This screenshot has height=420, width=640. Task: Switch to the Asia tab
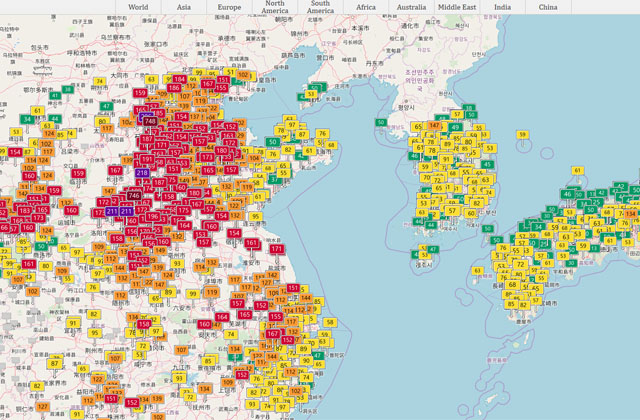pyautogui.click(x=185, y=7)
